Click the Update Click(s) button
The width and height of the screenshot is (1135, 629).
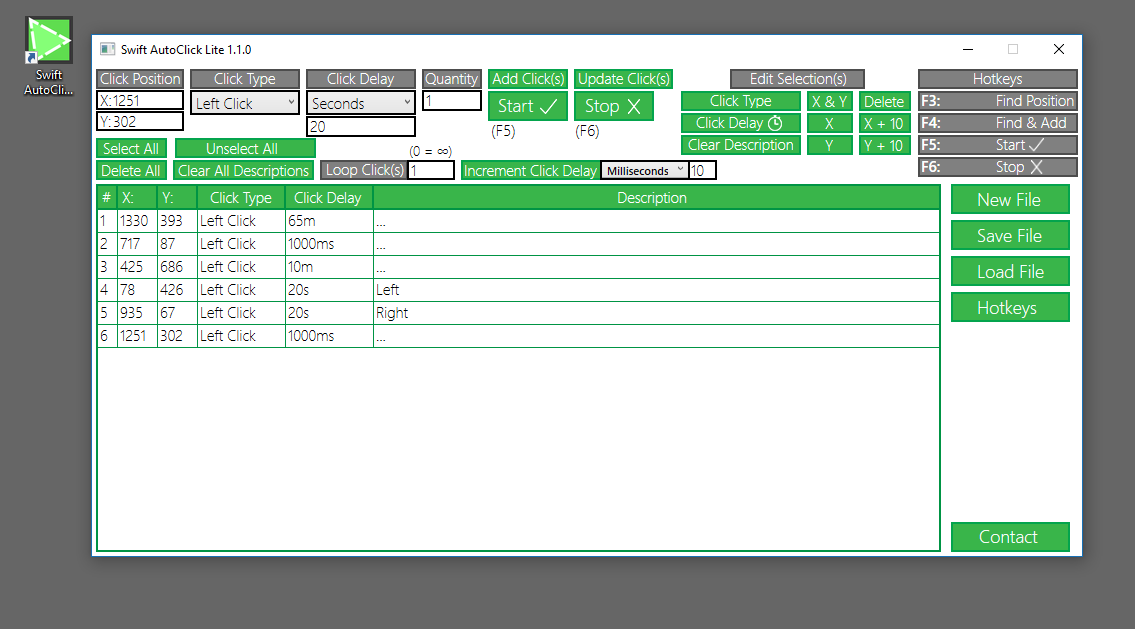click(623, 79)
